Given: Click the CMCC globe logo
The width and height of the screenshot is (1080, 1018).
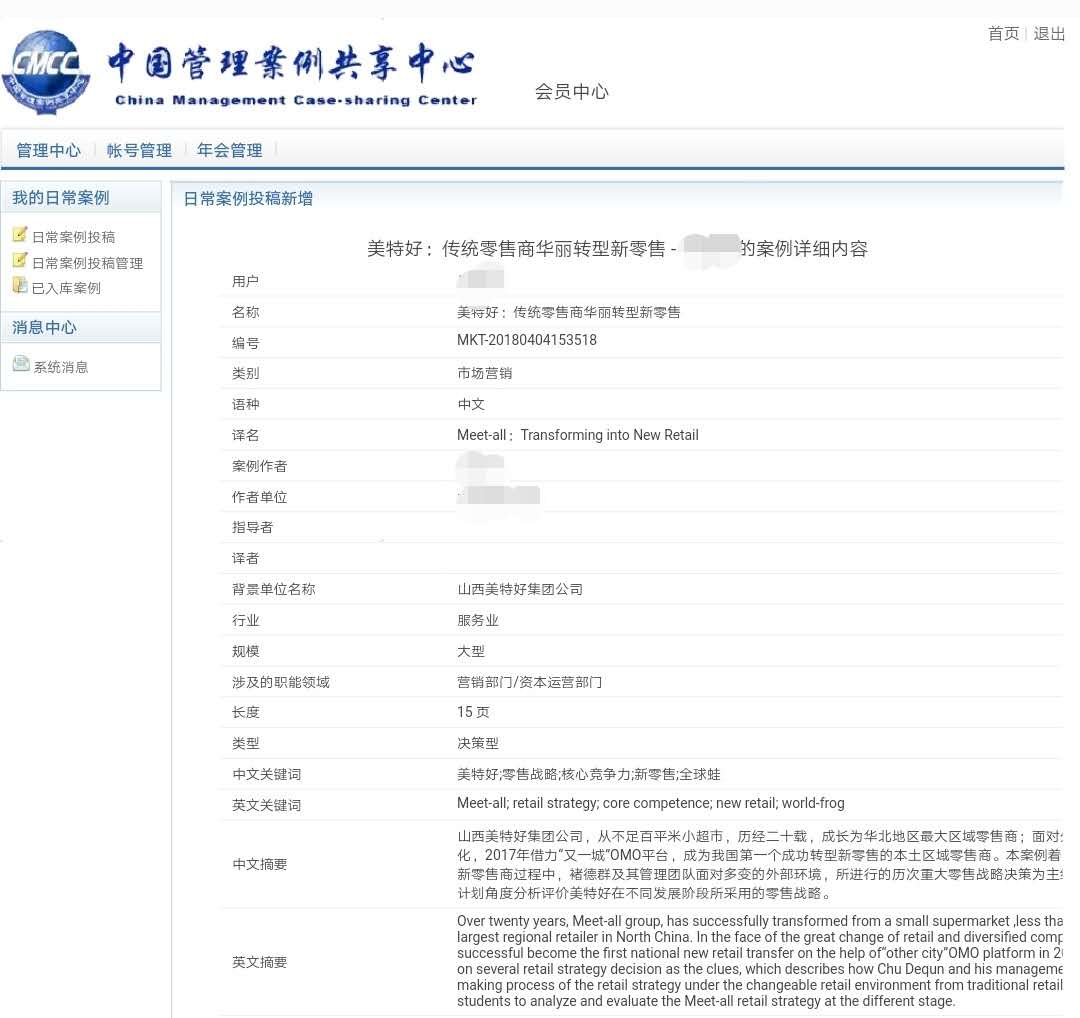Looking at the screenshot, I should 46,72.
